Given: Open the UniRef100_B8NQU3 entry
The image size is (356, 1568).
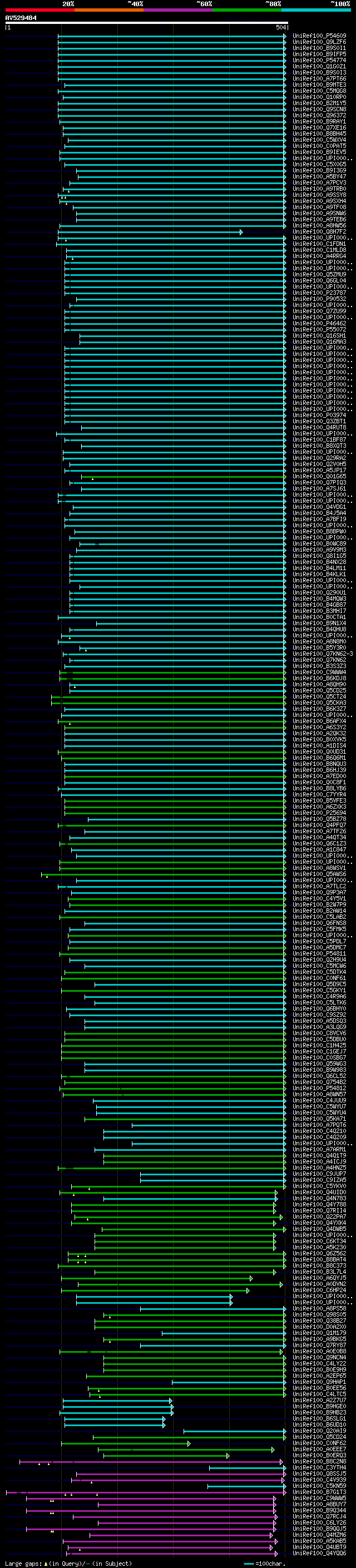Looking at the screenshot, I should 319,764.
